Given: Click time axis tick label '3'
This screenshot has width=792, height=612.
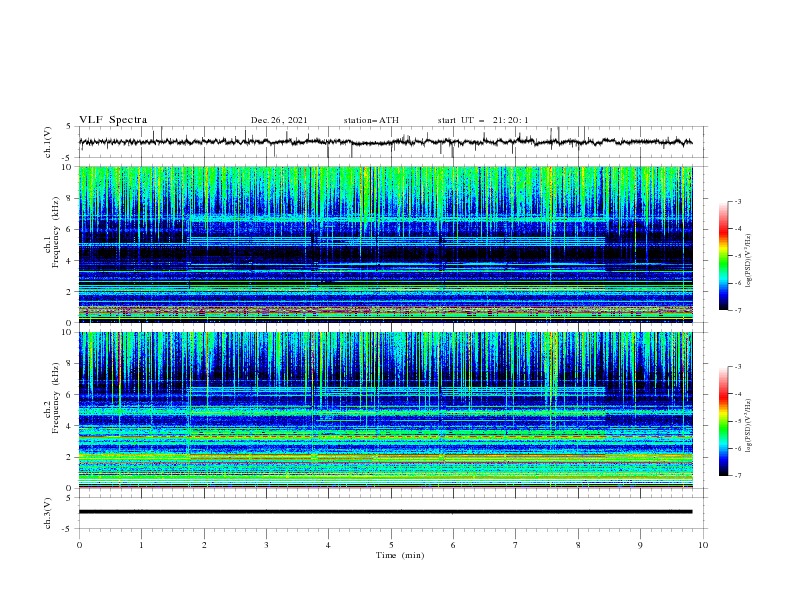Looking at the screenshot, I should click(266, 545).
